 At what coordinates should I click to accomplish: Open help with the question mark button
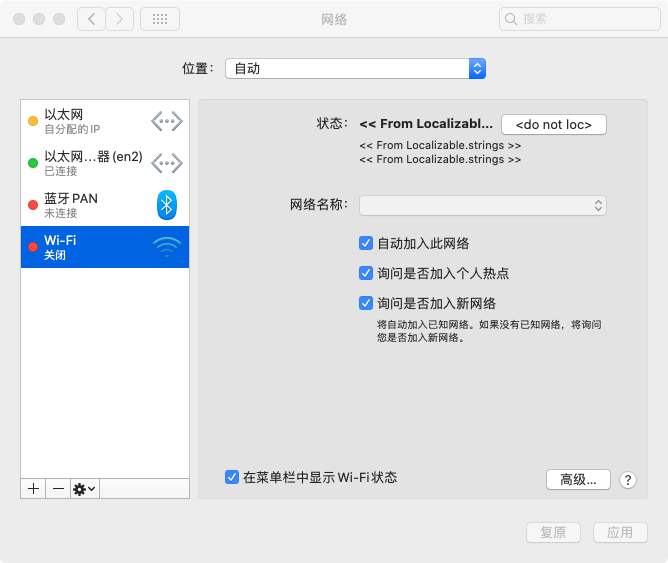point(628,480)
